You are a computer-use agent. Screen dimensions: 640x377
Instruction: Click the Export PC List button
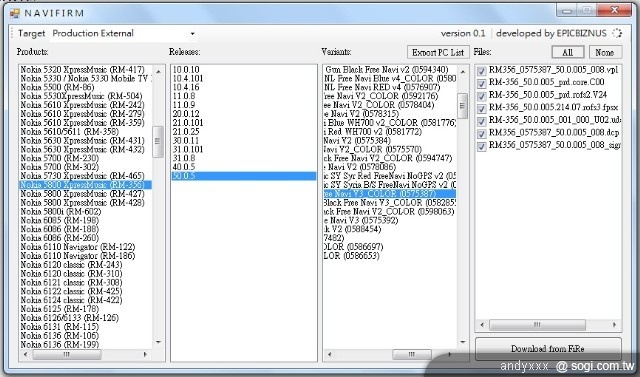tap(438, 52)
